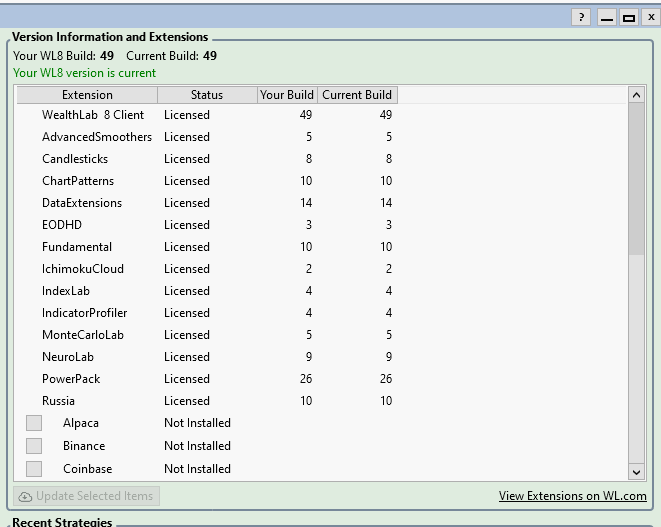Click the Licensed status of NeuroLab
This screenshot has width=661, height=527.
point(187,357)
